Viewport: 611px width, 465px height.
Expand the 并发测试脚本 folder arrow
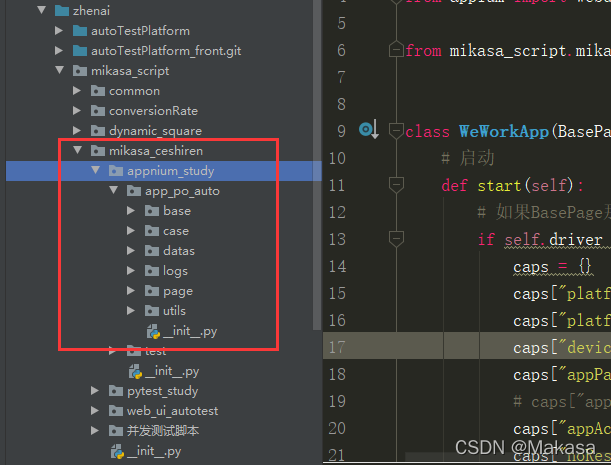[x=95, y=431]
